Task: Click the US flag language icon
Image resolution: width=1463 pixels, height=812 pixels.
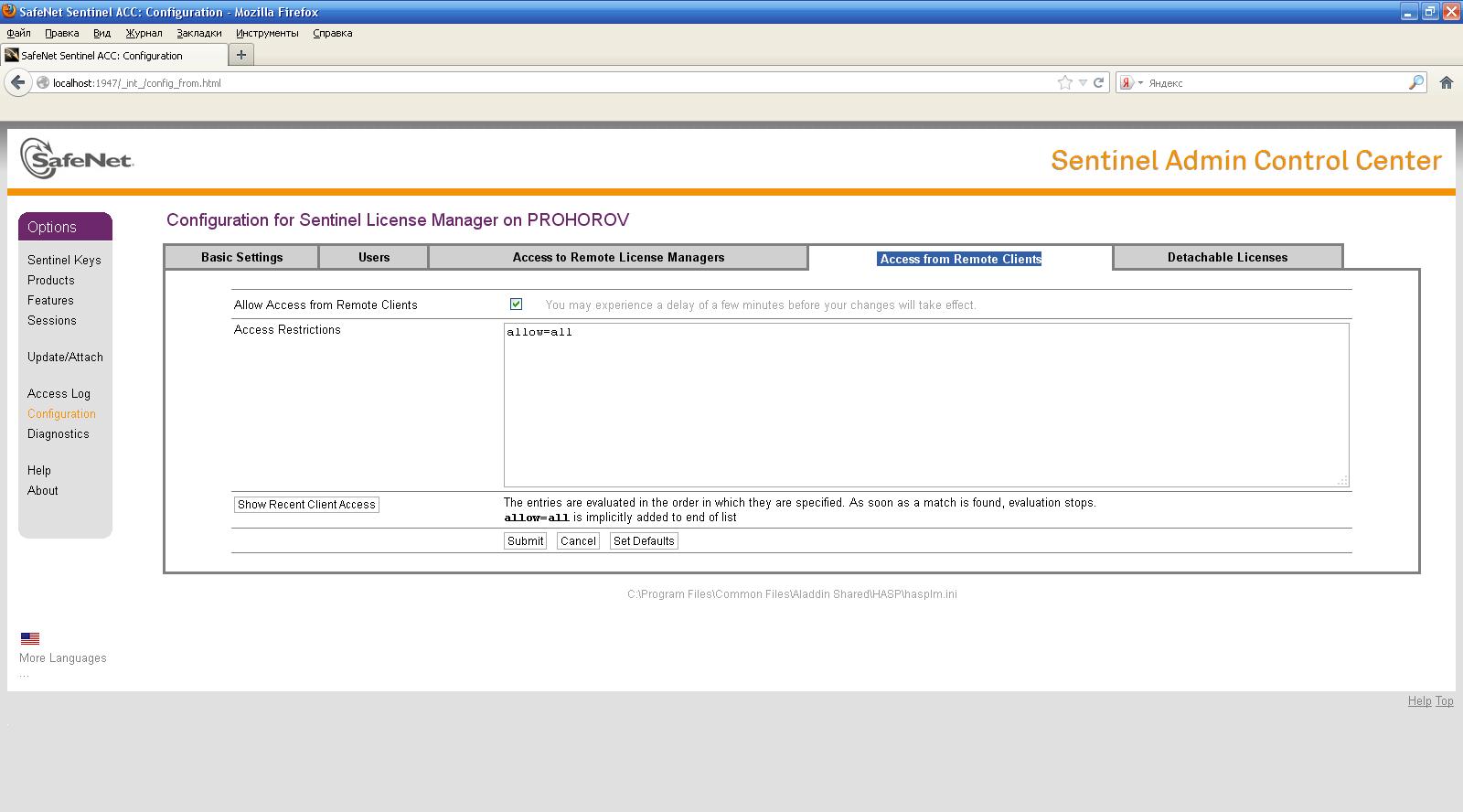Action: point(30,638)
